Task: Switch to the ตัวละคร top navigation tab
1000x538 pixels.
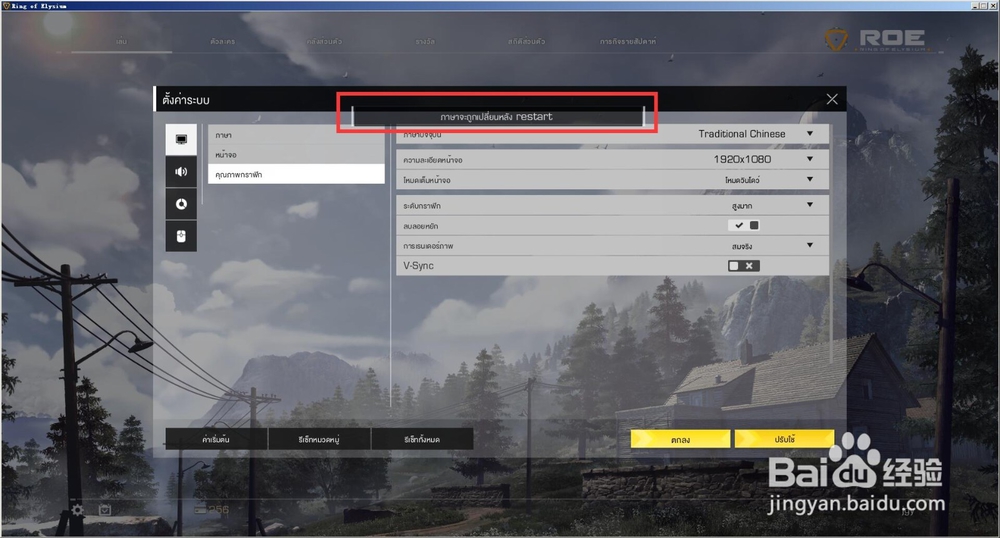Action: pos(223,41)
